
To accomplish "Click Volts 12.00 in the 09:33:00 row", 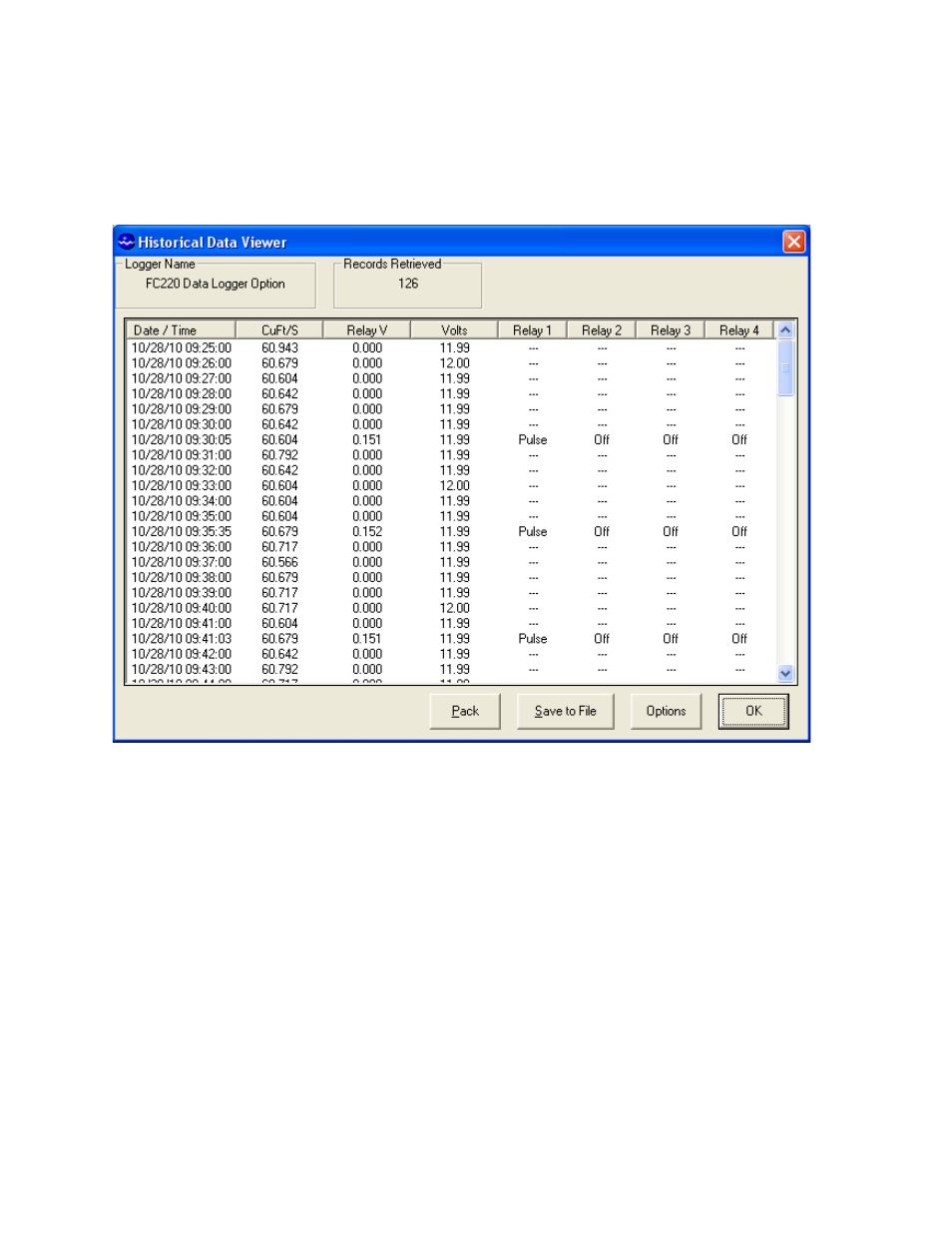I will pos(454,486).
